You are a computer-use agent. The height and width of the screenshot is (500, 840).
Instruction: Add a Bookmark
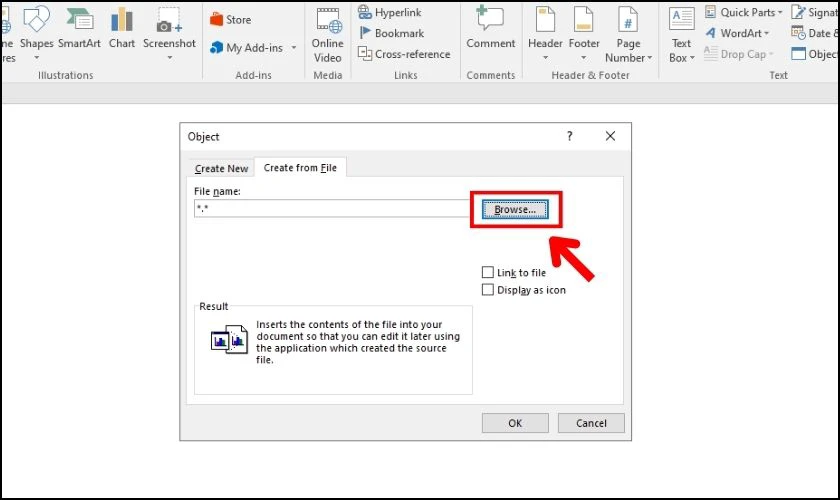coord(391,33)
